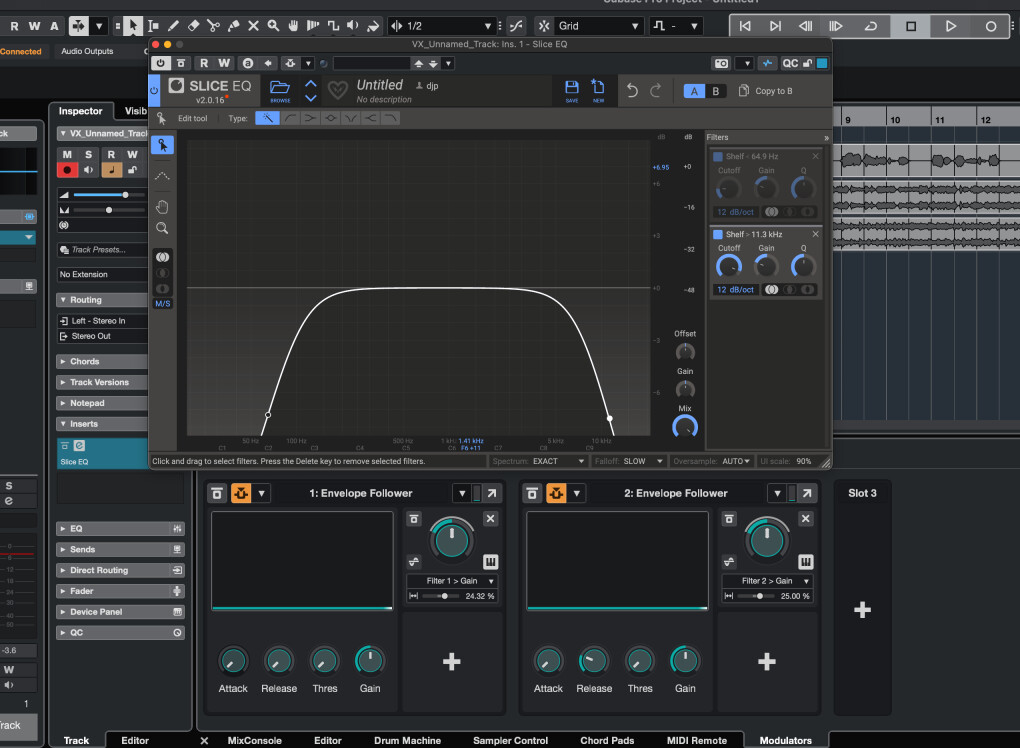The image size is (1020, 748).
Task: Switch to preset slot A
Action: point(694,91)
